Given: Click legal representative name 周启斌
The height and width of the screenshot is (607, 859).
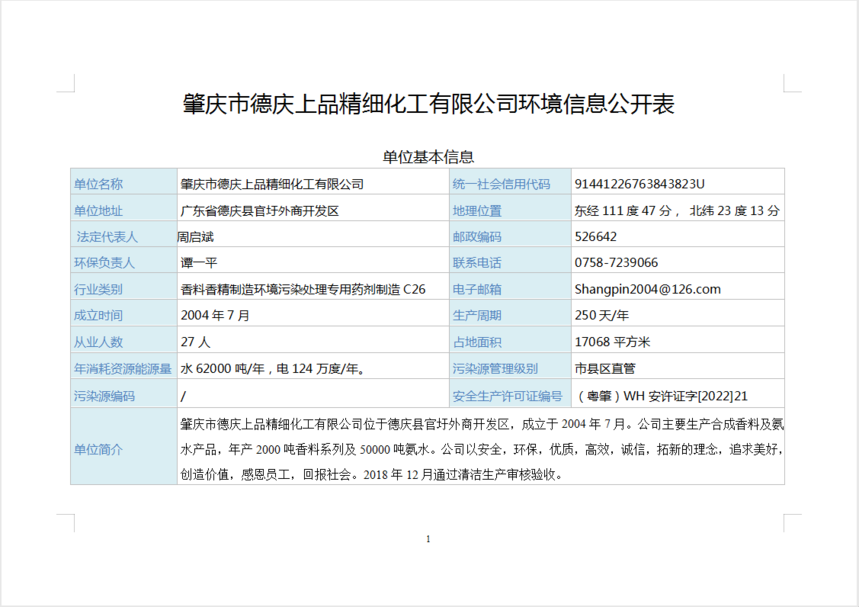Looking at the screenshot, I should point(196,237).
